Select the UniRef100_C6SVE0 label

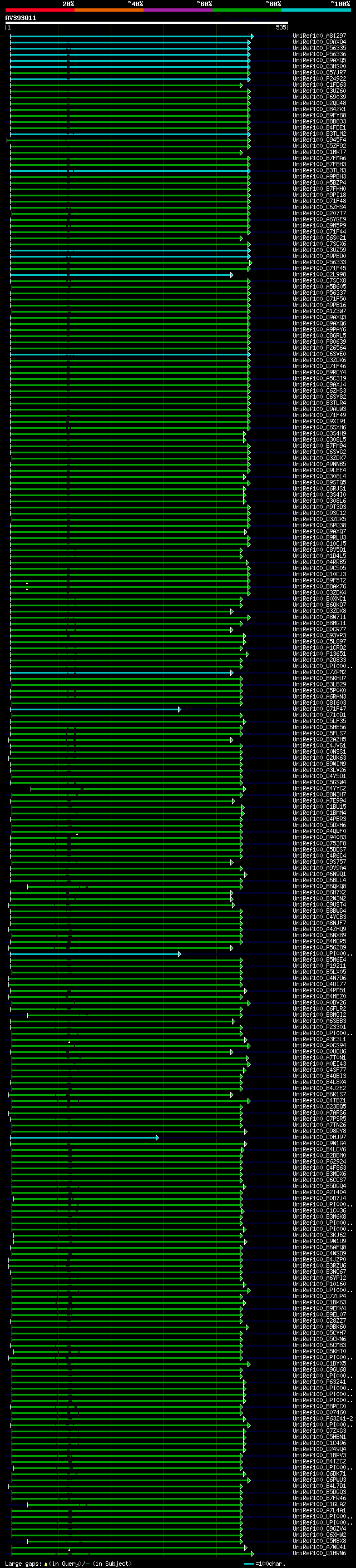319,354
